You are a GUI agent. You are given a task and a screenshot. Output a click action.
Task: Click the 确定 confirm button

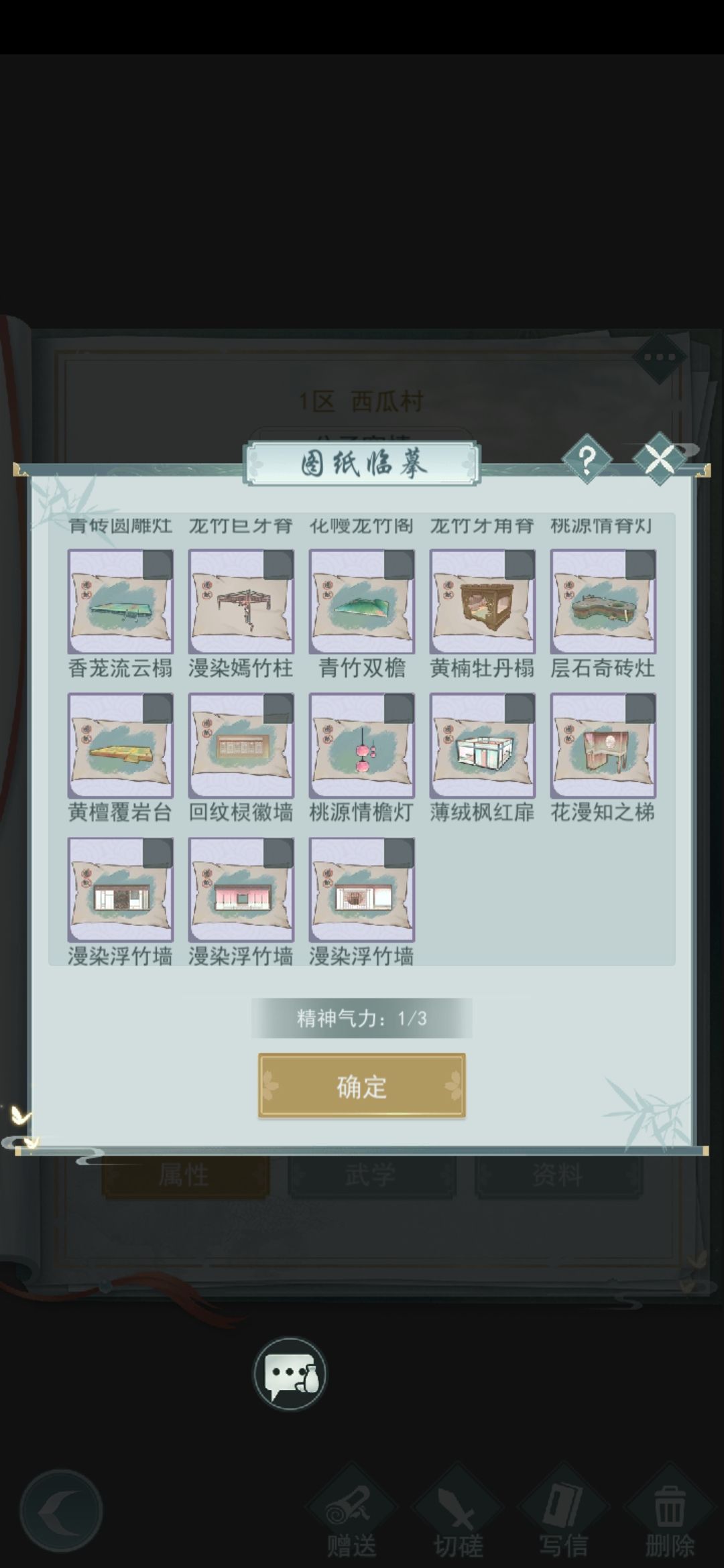pyautogui.click(x=362, y=1086)
